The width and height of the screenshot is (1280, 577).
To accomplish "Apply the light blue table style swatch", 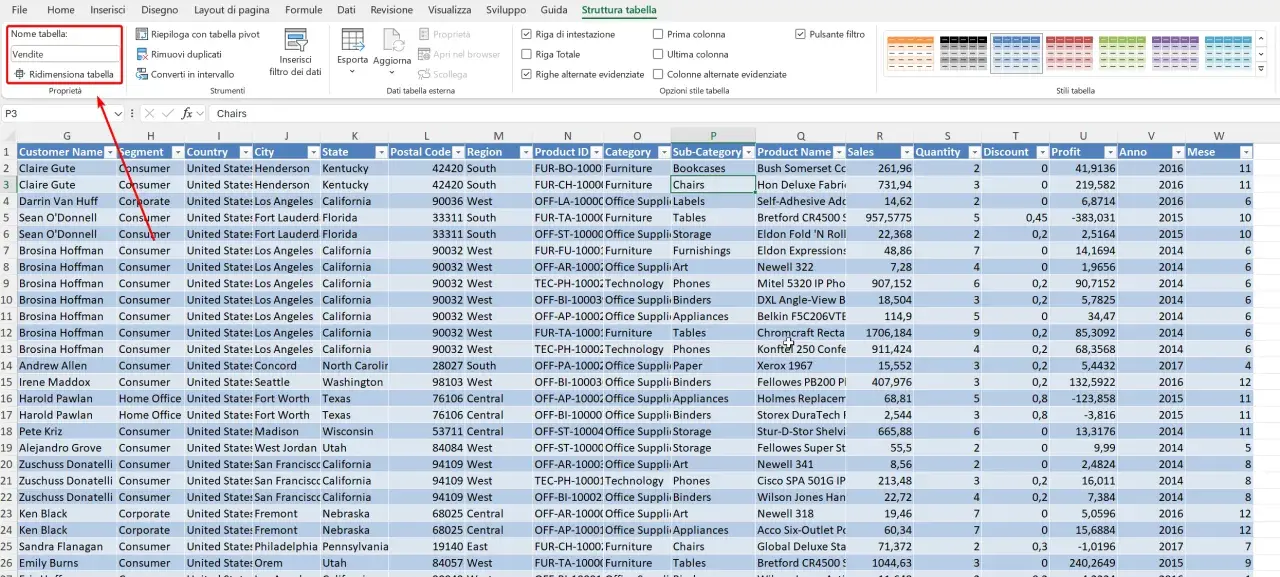I will [1228, 54].
